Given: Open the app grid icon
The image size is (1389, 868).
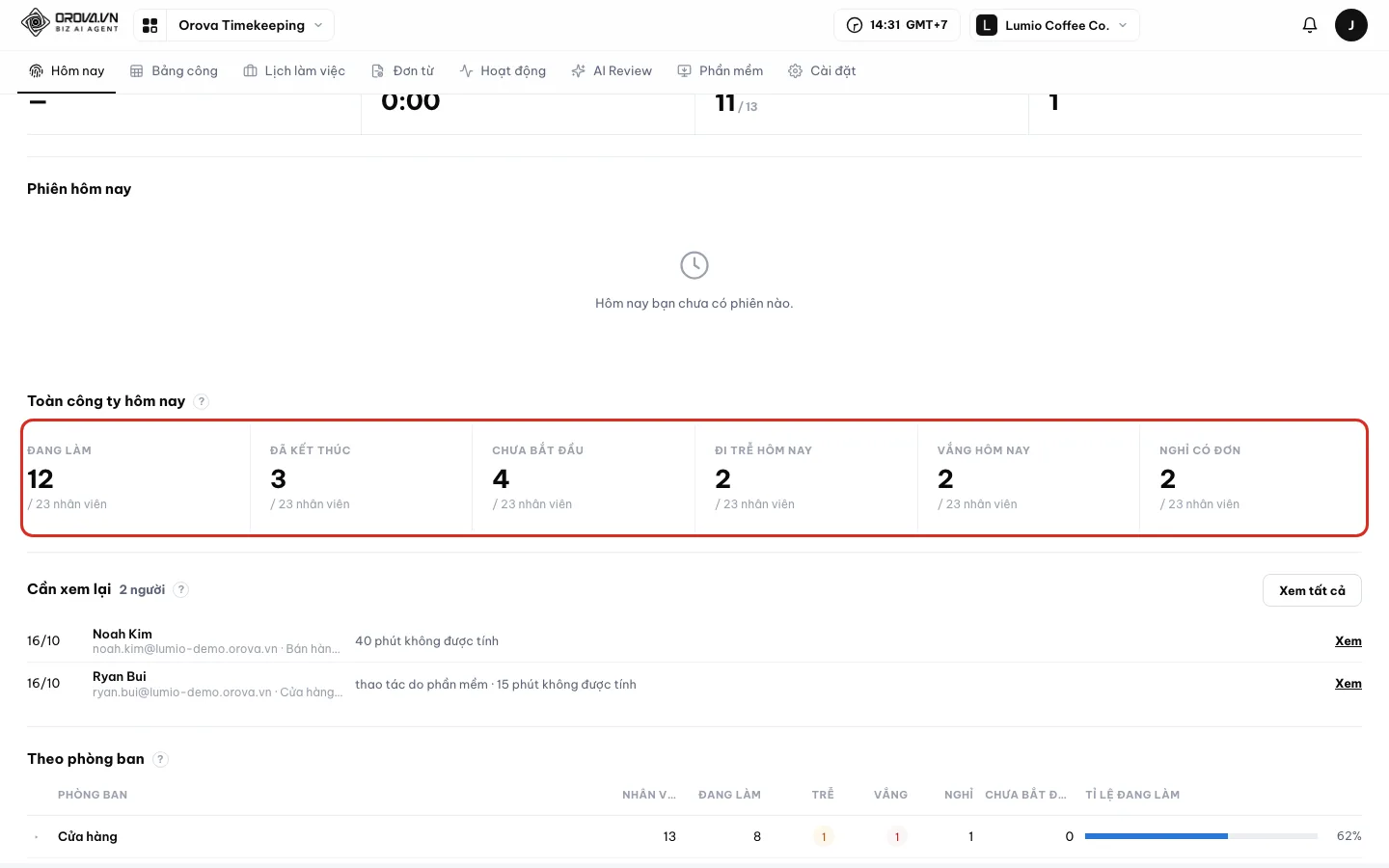Looking at the screenshot, I should [150, 25].
